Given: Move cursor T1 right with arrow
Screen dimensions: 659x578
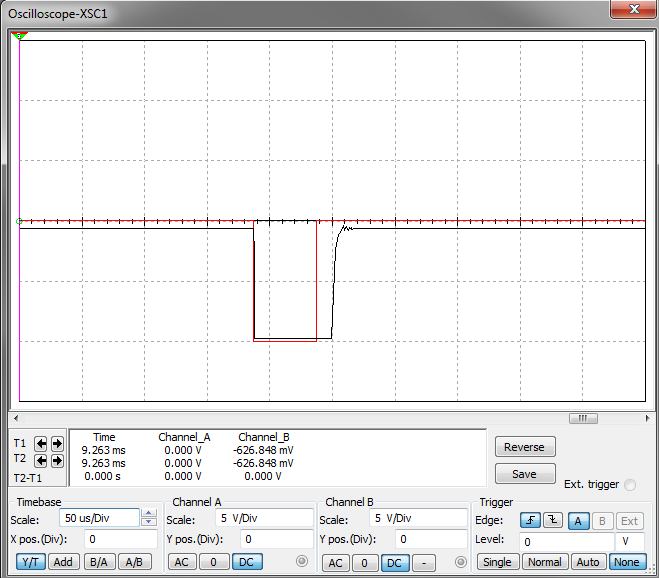Looking at the screenshot, I should tap(57, 443).
